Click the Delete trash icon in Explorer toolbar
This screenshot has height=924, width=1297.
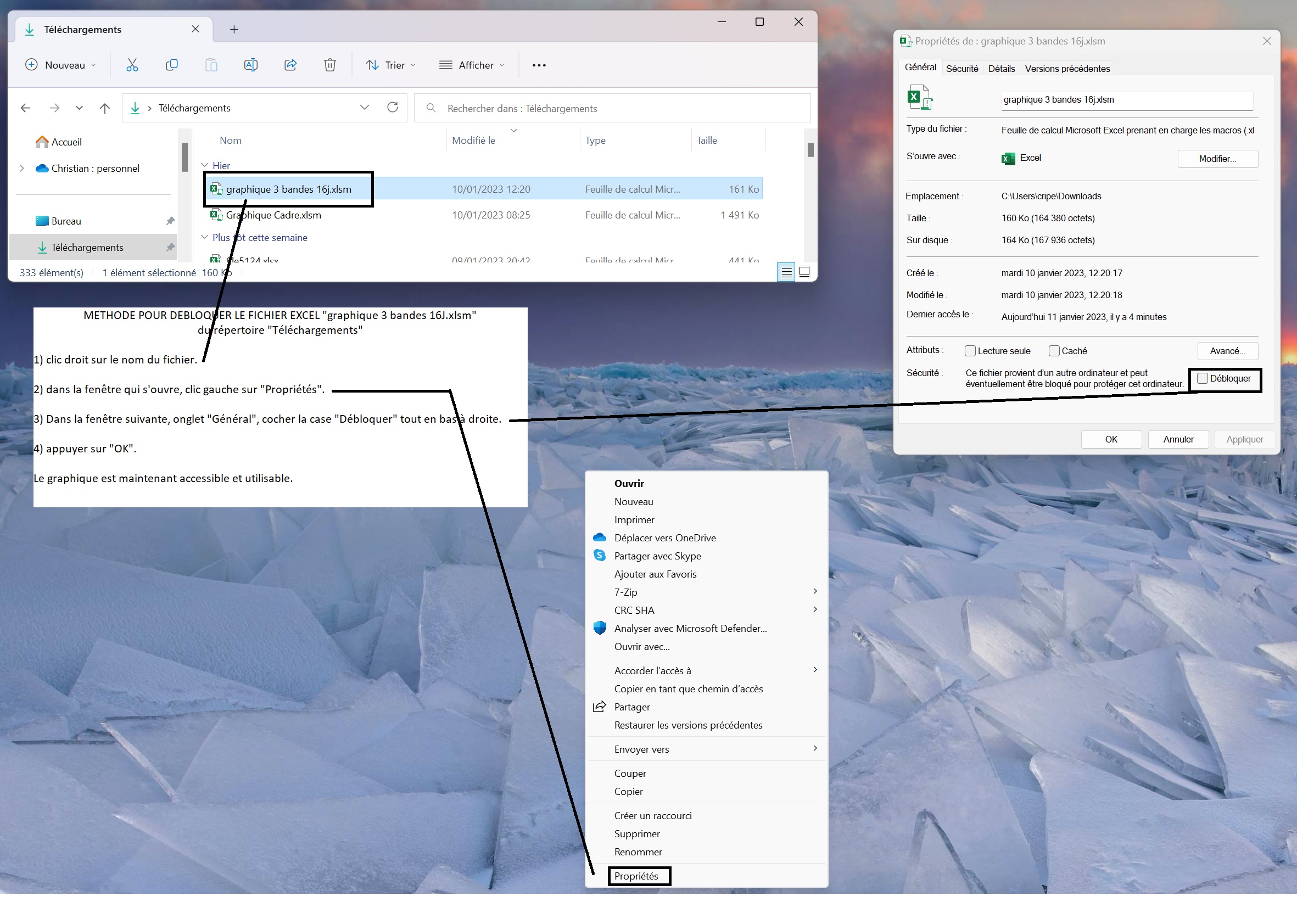pyautogui.click(x=329, y=65)
